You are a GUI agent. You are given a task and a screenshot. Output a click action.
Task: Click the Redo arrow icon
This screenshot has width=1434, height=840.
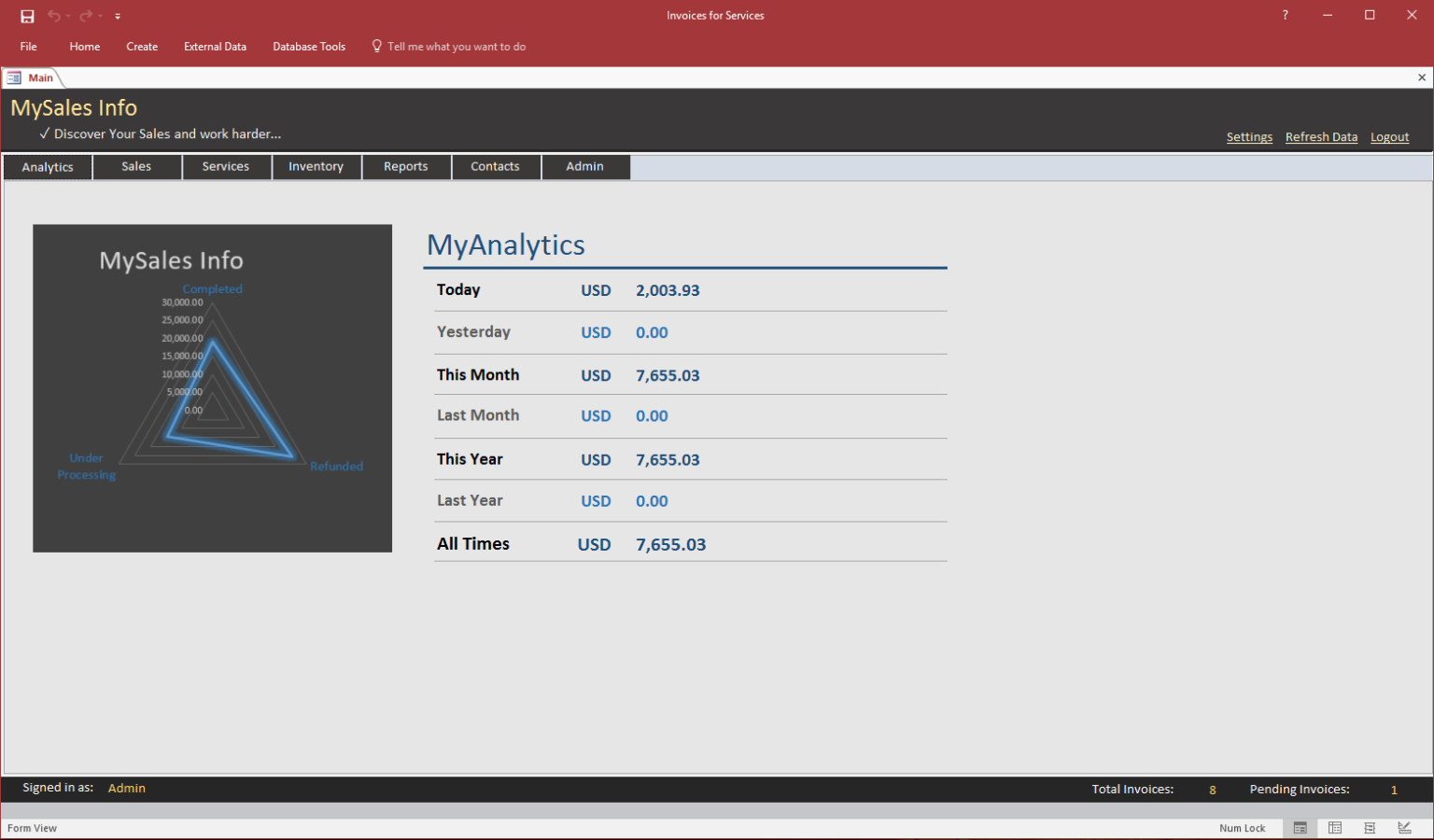(x=86, y=16)
